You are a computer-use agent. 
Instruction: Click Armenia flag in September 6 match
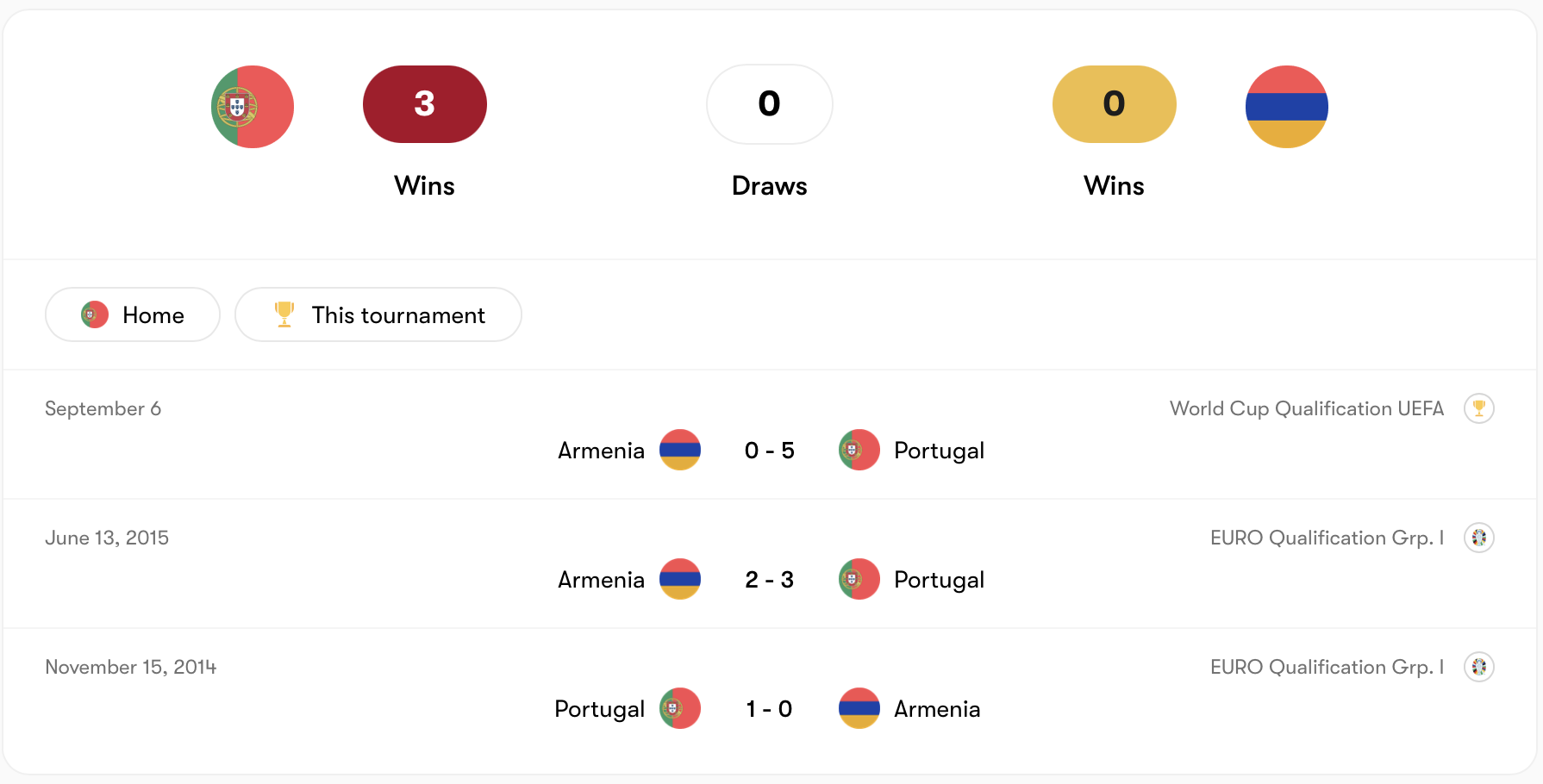point(680,450)
